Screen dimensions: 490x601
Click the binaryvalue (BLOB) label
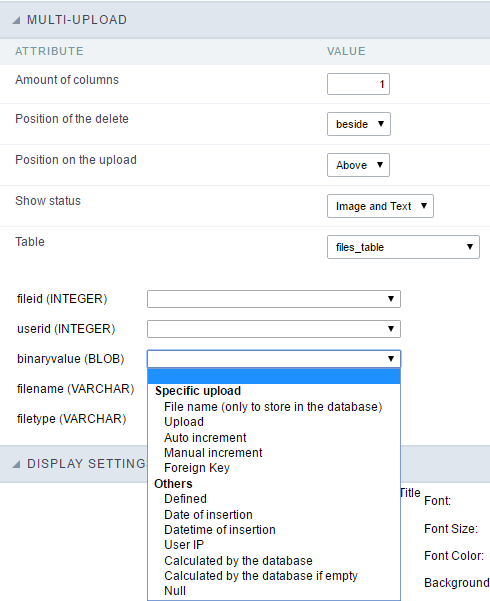[x=71, y=358]
